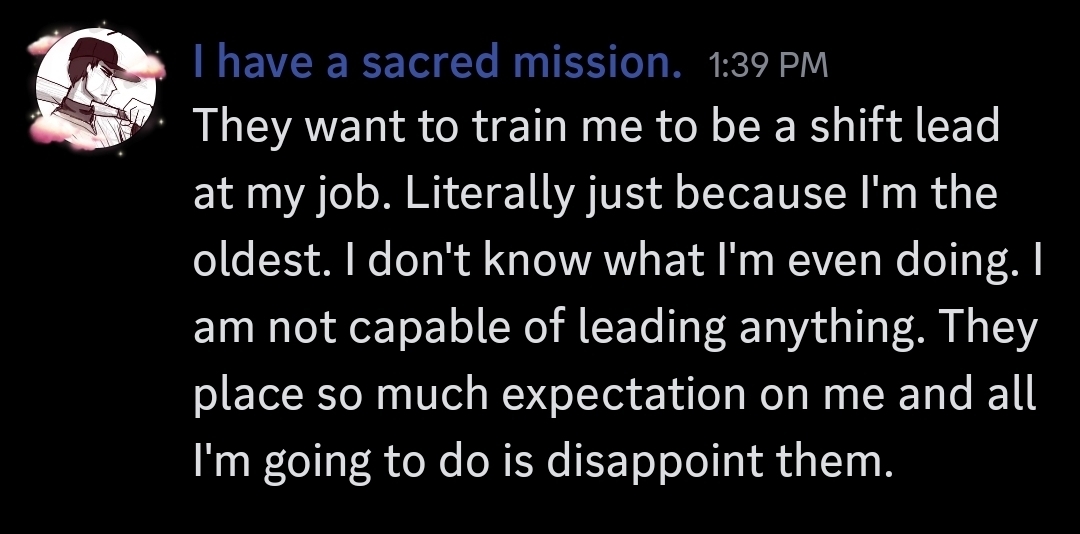Click the 1:39 PM message timestamp
Screen dimensions: 1080x534
click(768, 67)
